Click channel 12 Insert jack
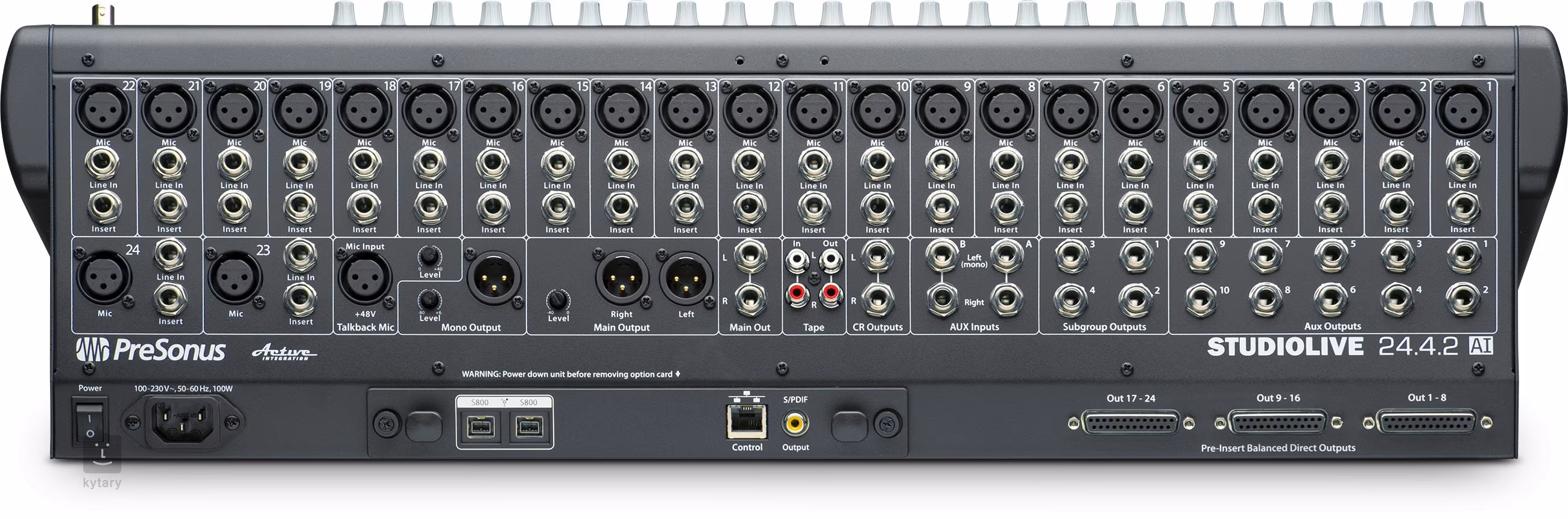The width and height of the screenshot is (1568, 519). click(x=749, y=206)
